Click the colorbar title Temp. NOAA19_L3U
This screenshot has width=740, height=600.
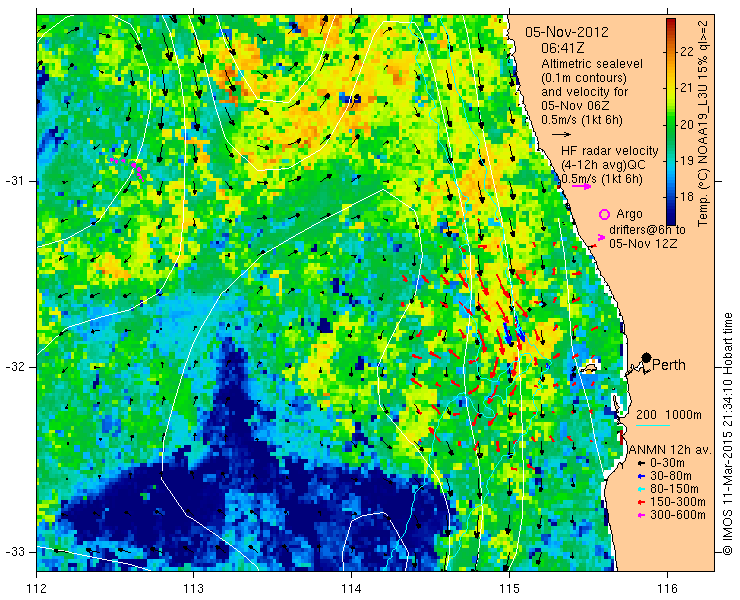click(x=704, y=122)
